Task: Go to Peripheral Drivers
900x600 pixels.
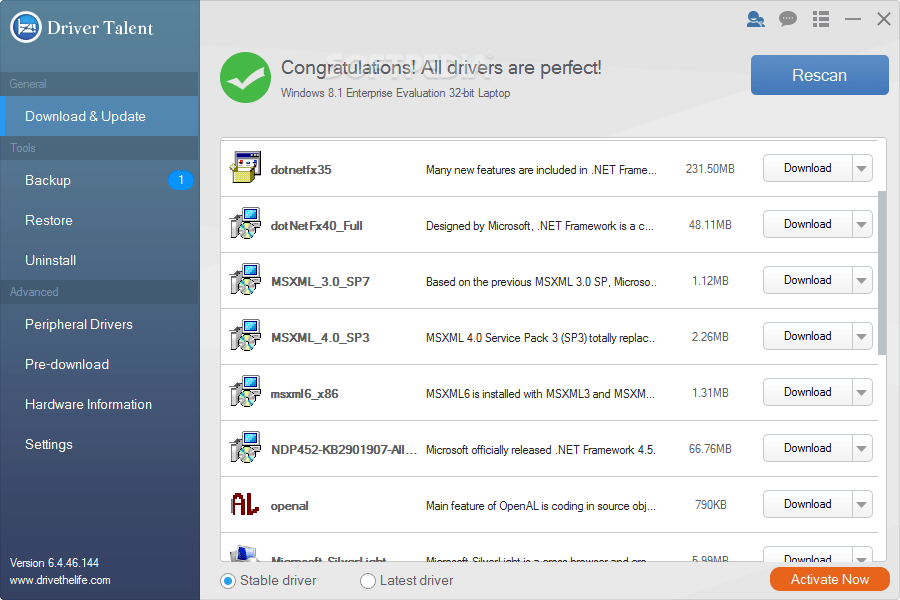Action: coord(100,324)
